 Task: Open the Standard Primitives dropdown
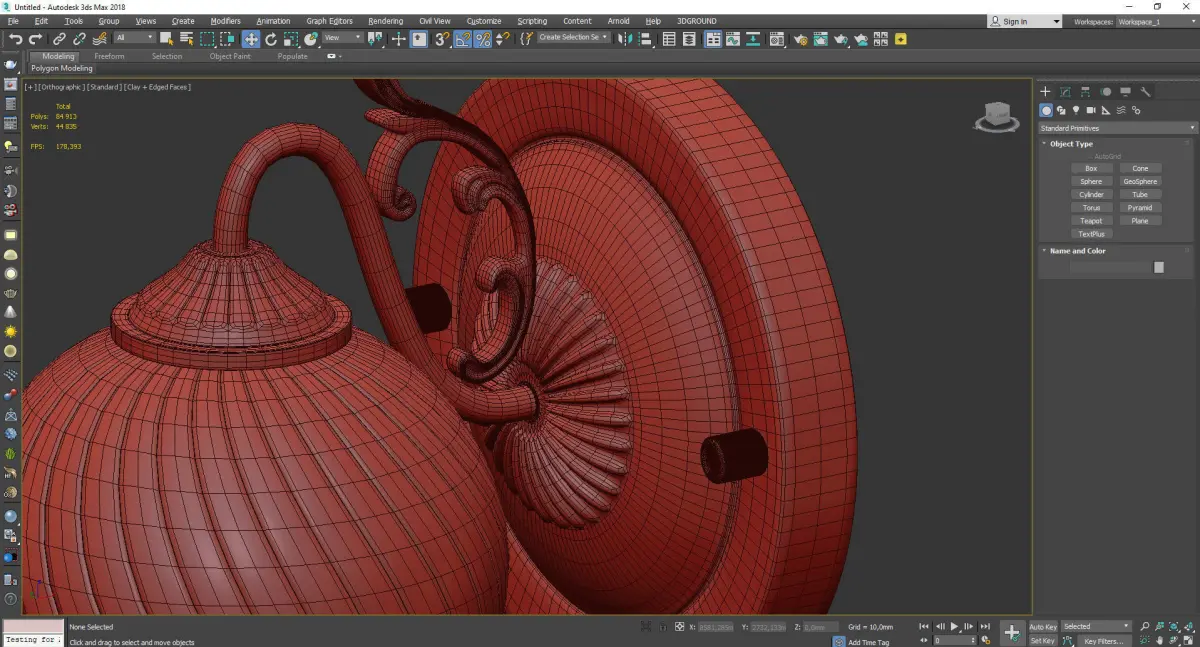click(1117, 128)
